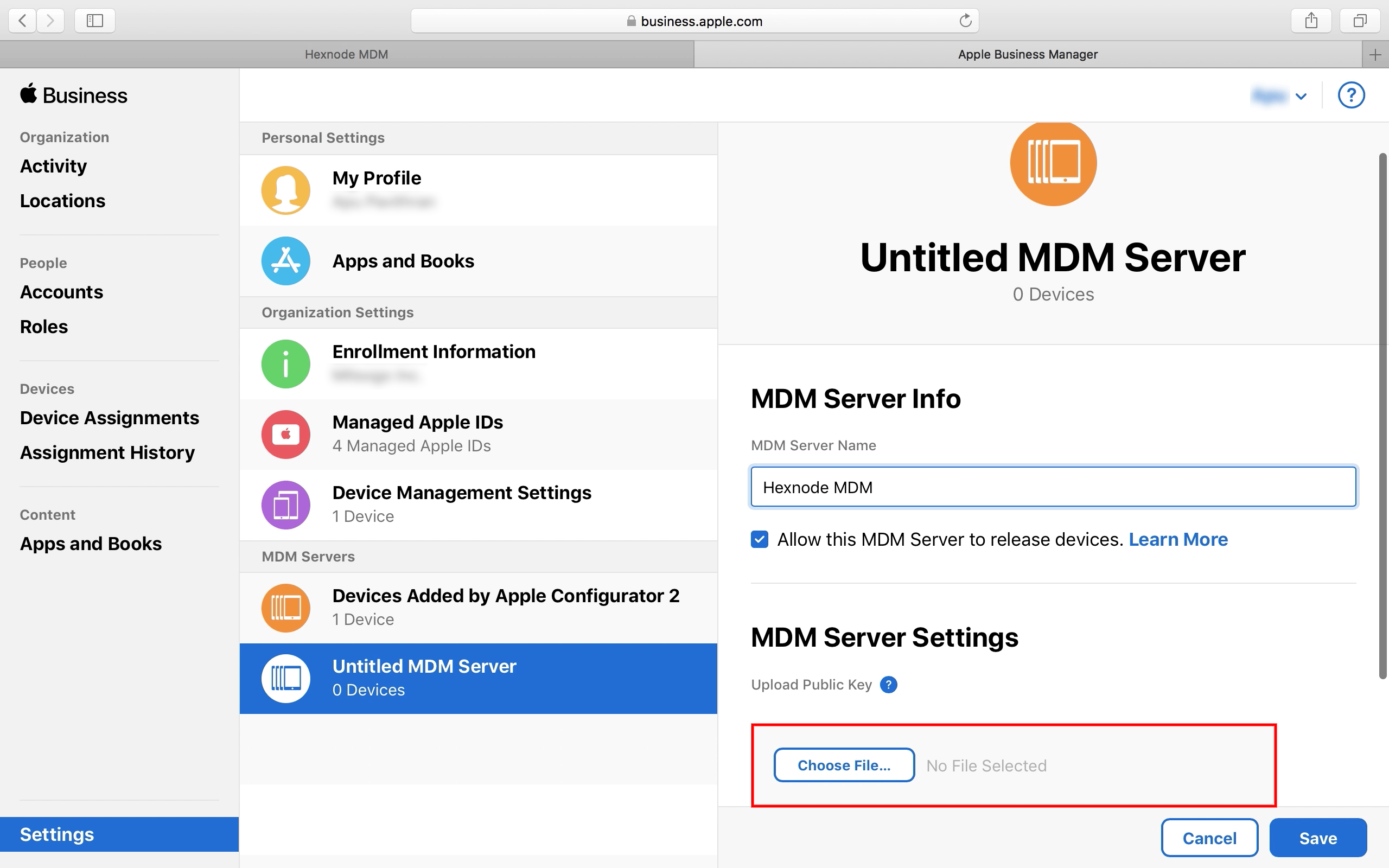Switch to the Hexnode MDM tab
This screenshot has height=868, width=1389.
tap(347, 54)
